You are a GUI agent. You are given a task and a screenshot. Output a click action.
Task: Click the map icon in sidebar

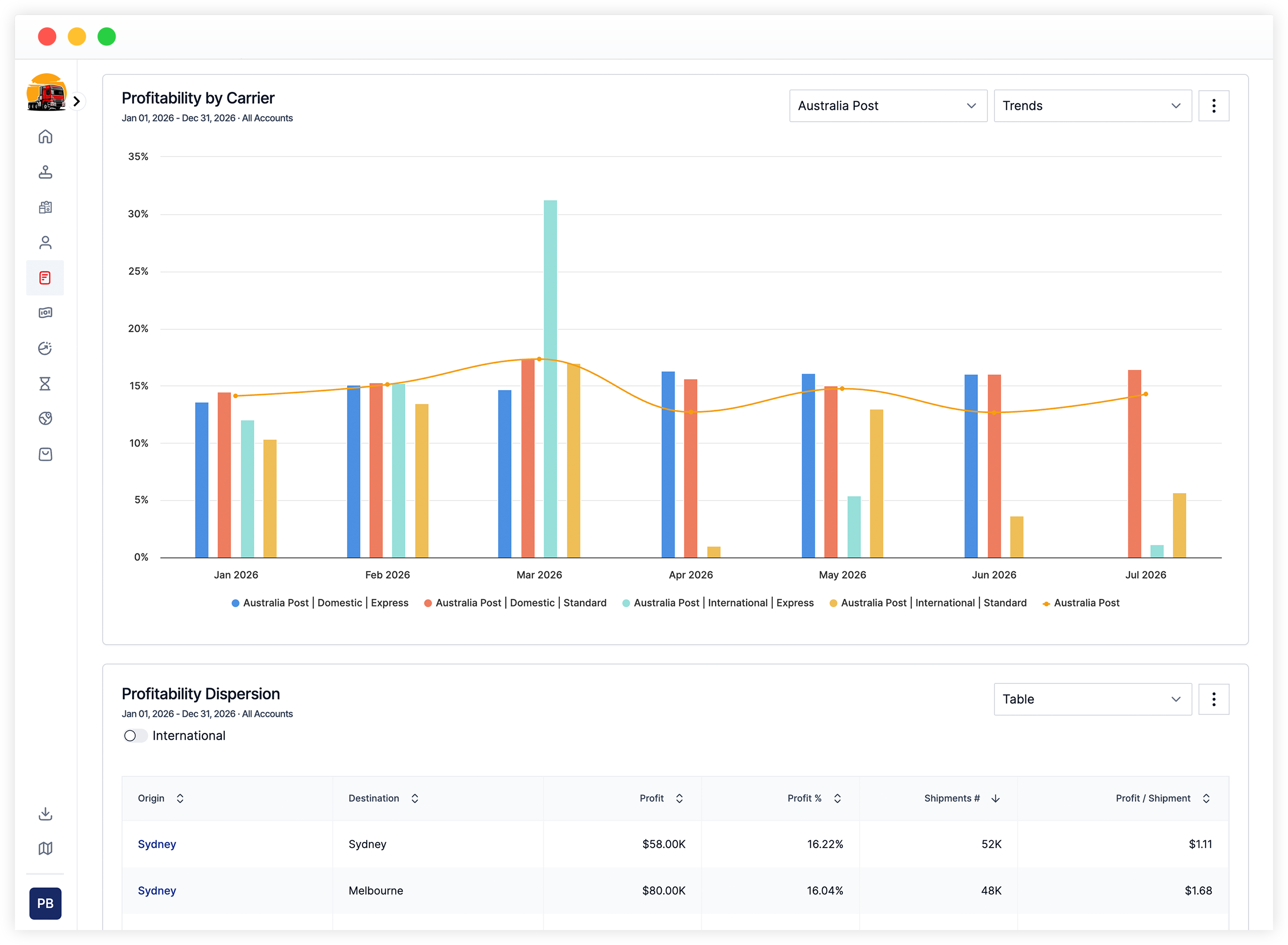coord(45,849)
